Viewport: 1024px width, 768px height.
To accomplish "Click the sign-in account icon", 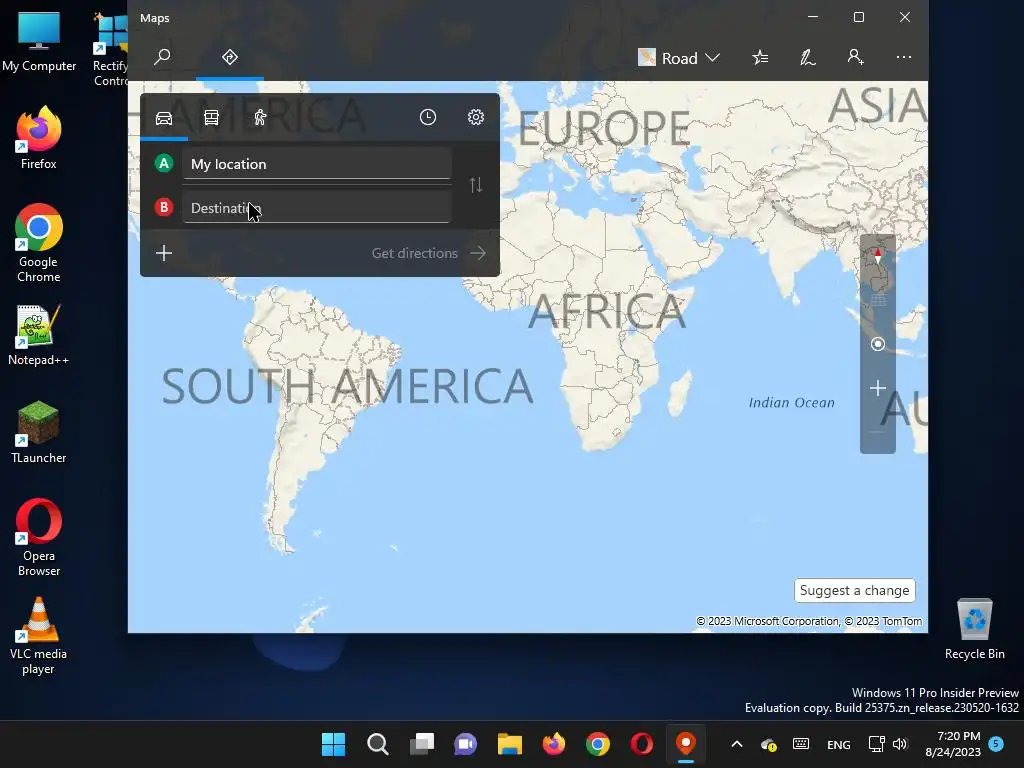I will (x=856, y=57).
